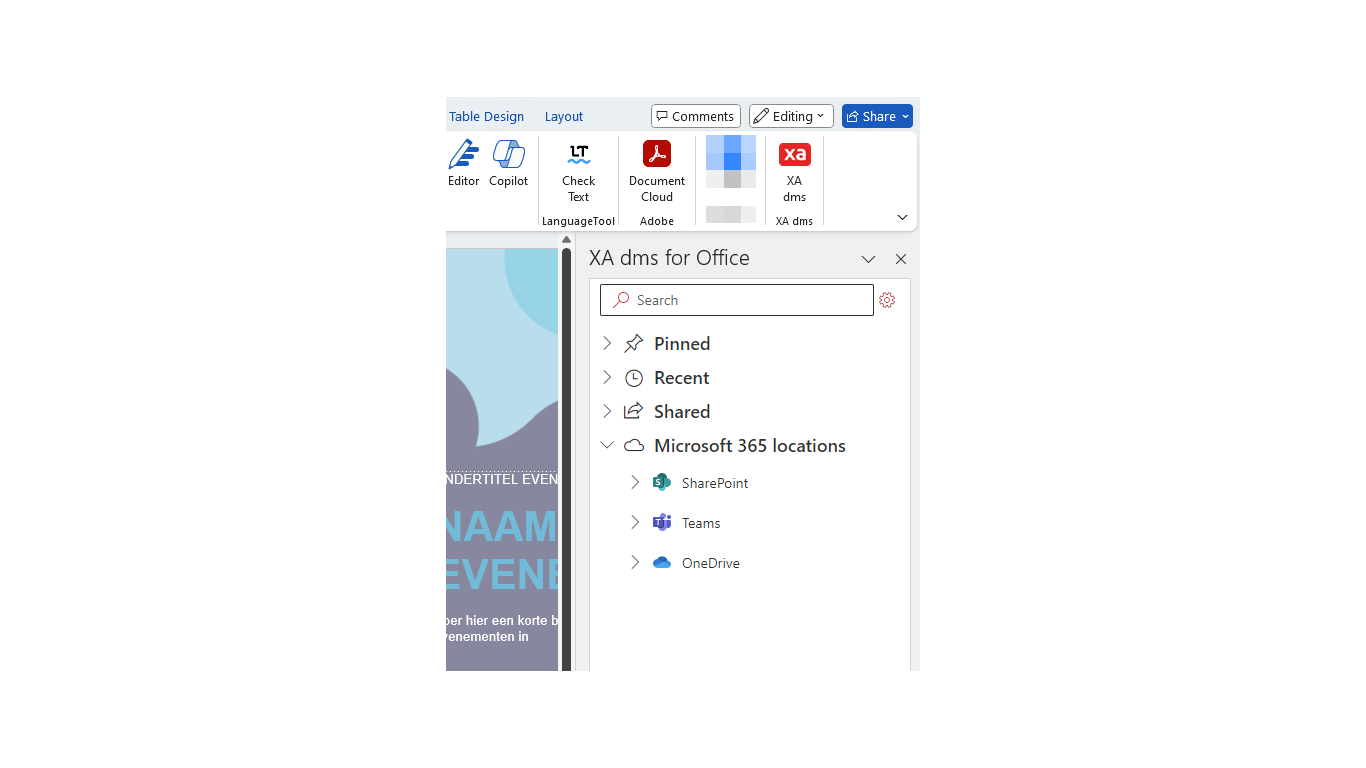Screen dimensions: 1366x768
Task: Click the magnifier icon in the Search box
Action: [x=622, y=300]
